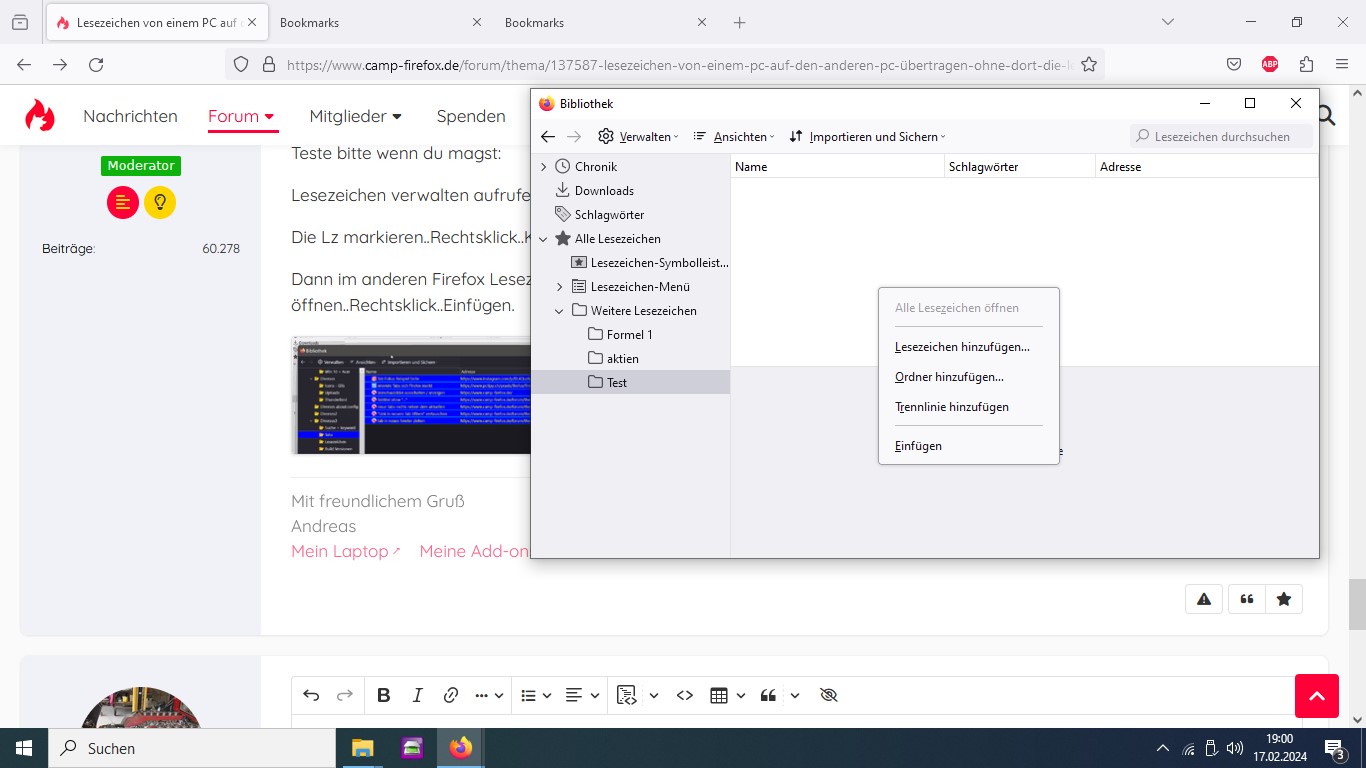Viewport: 1366px width, 768px height.
Task: Toggle bold formatting in the editor
Action: [384, 695]
